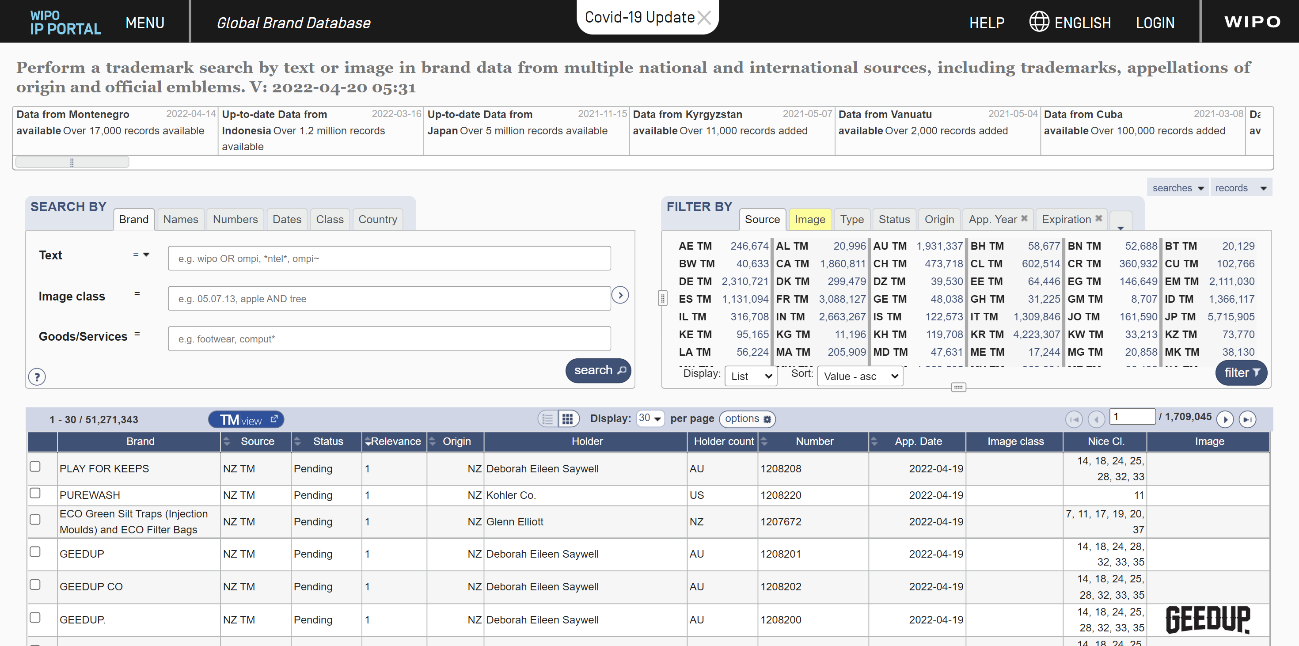
Task: Check the ECO Green Silt Traps row checkbox
Action: [36, 520]
